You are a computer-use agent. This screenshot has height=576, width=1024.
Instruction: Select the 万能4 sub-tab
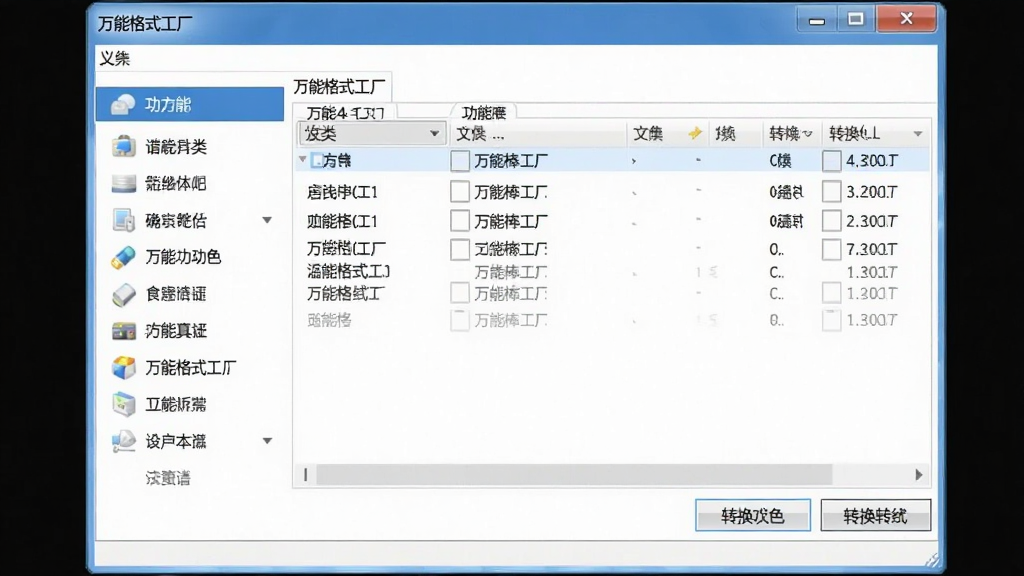click(x=345, y=112)
